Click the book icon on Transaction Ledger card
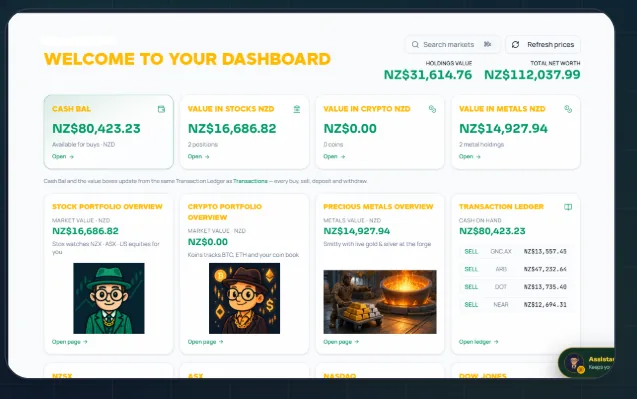 (x=568, y=207)
